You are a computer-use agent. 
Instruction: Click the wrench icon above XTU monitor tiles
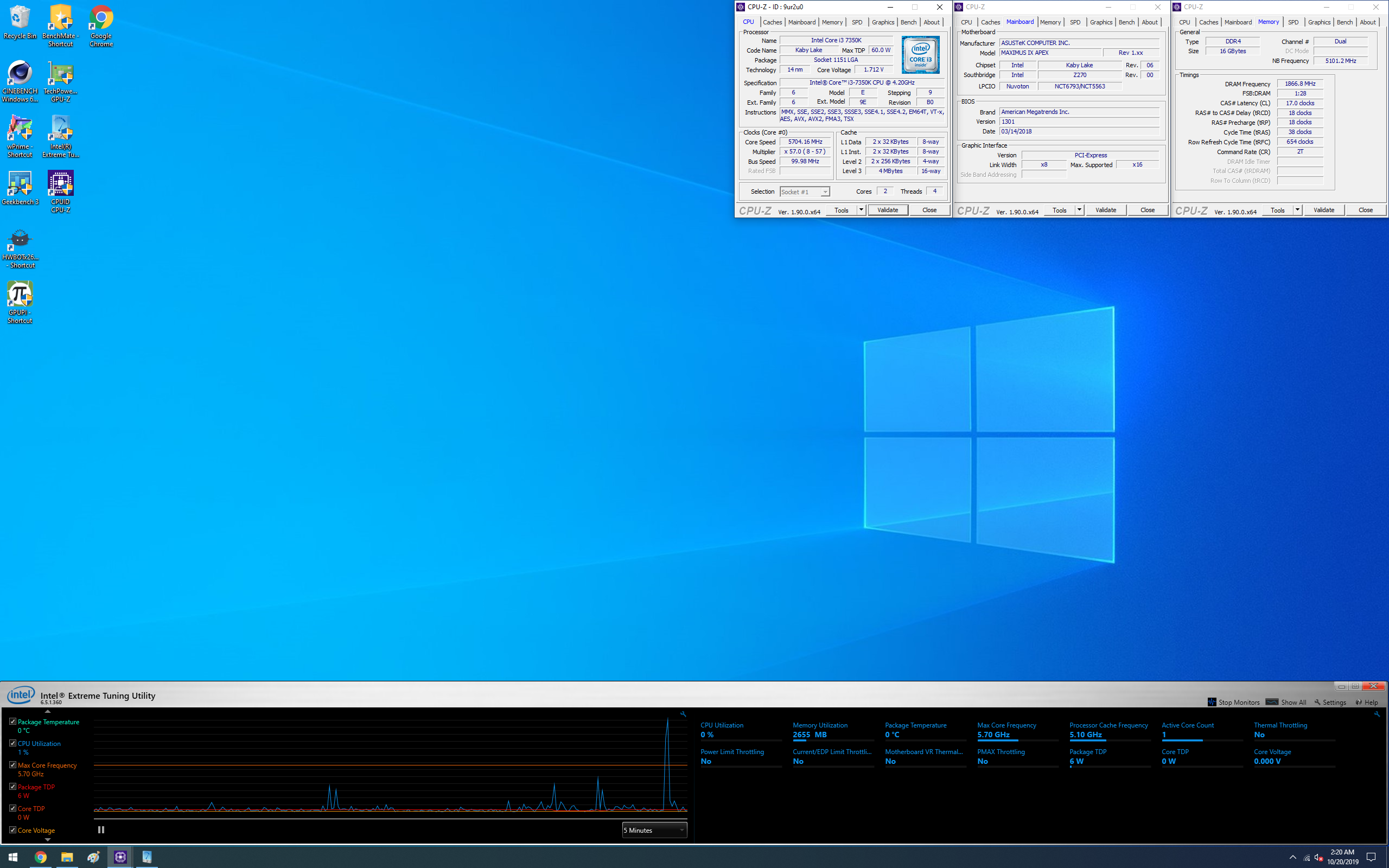(1377, 714)
